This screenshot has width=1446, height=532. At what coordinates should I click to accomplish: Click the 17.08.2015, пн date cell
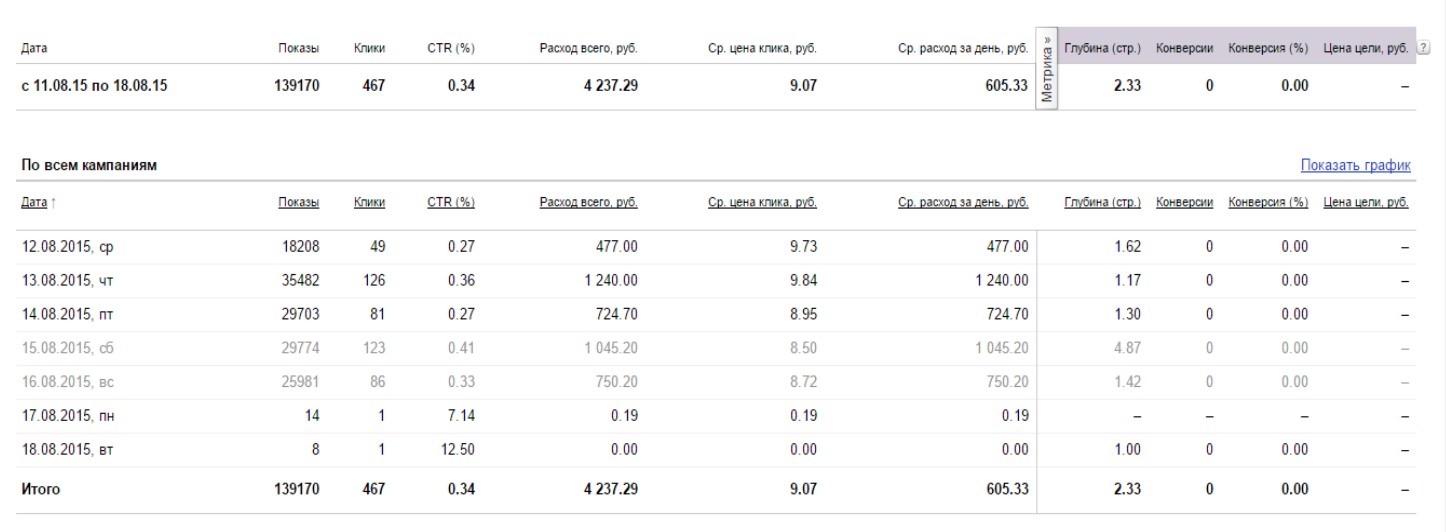click(x=59, y=416)
